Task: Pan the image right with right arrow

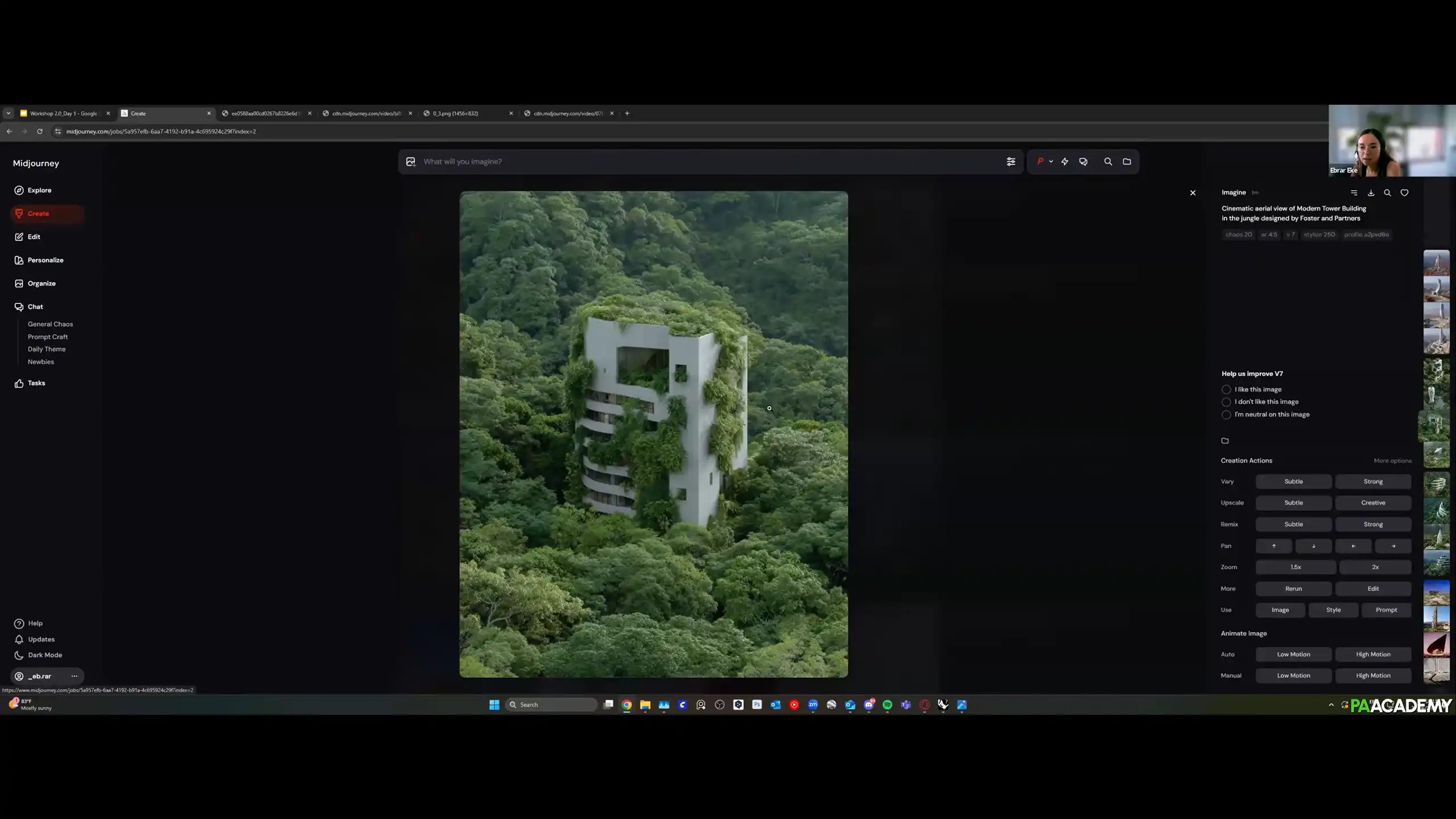Action: pyautogui.click(x=1393, y=546)
